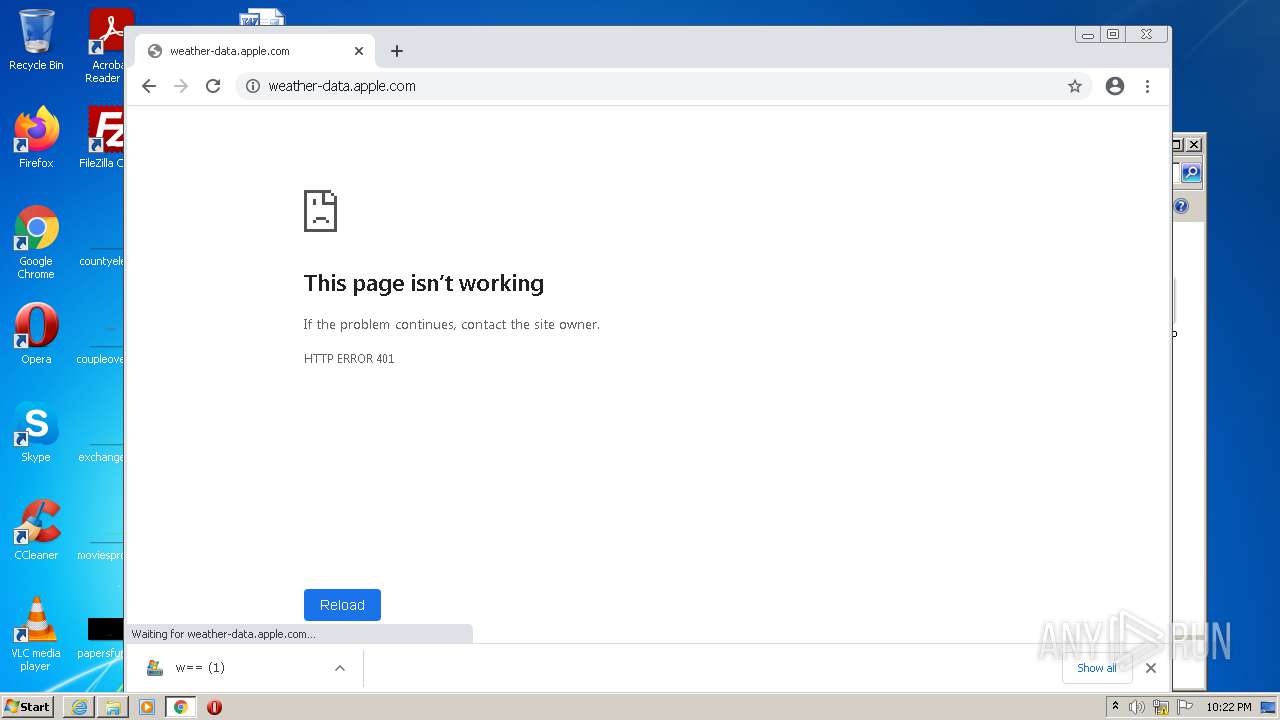The width and height of the screenshot is (1280, 720).
Task: Maximize the Chrome window
Action: (x=1113, y=35)
